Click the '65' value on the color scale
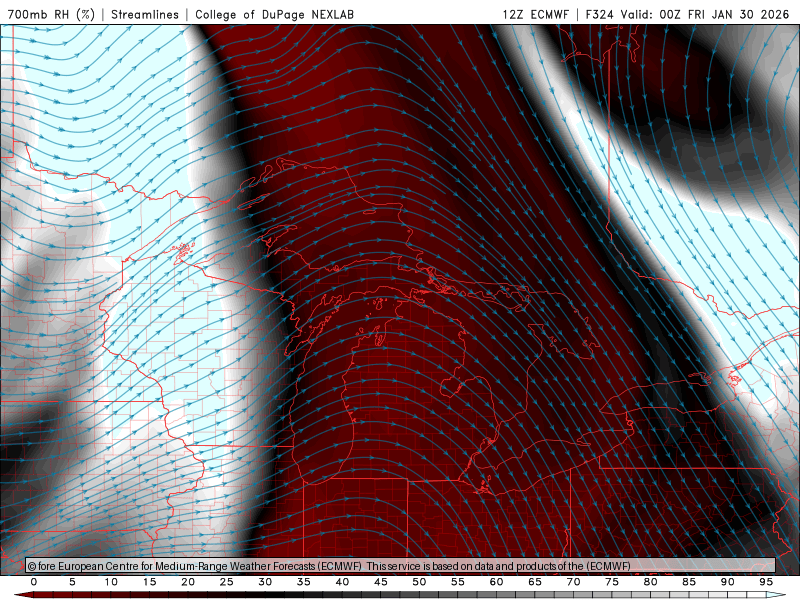This screenshot has width=800, height=600. (535, 582)
